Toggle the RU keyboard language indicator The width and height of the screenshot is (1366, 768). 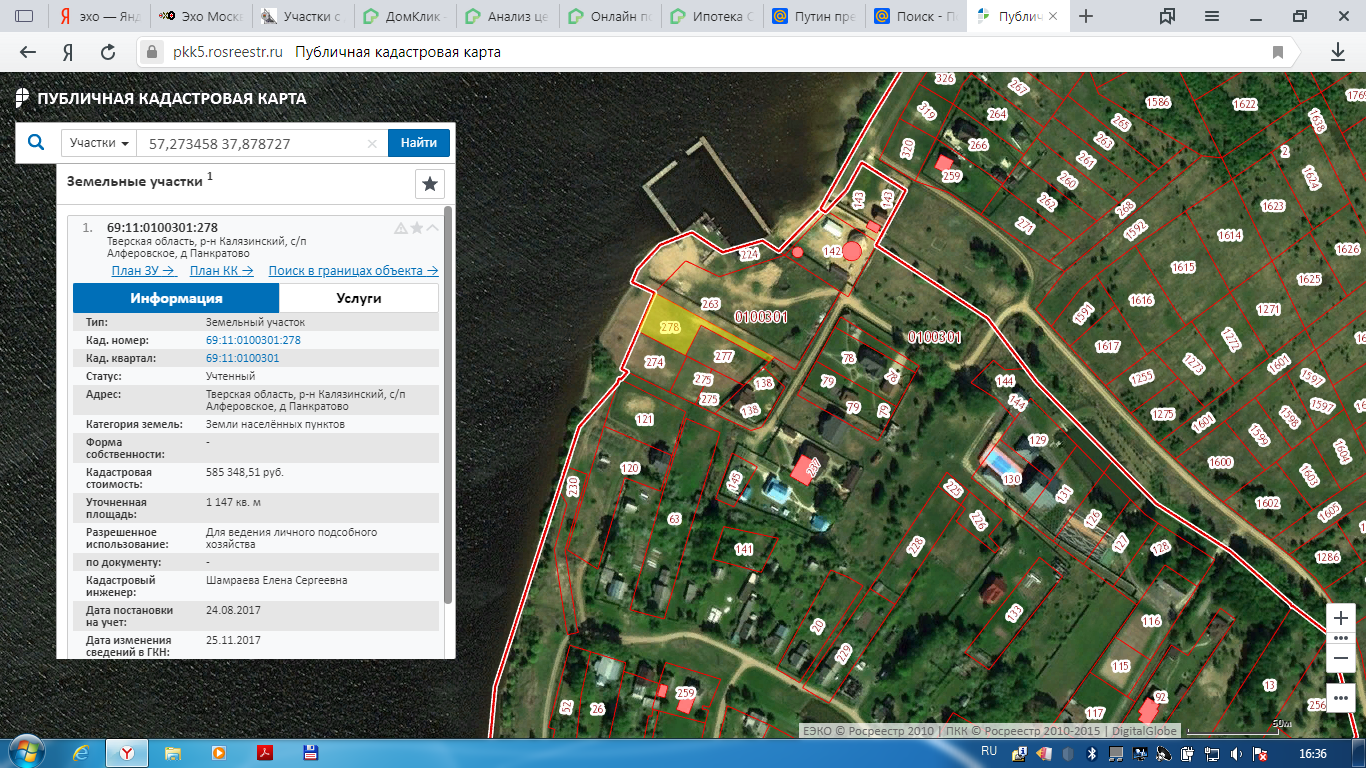tap(989, 752)
